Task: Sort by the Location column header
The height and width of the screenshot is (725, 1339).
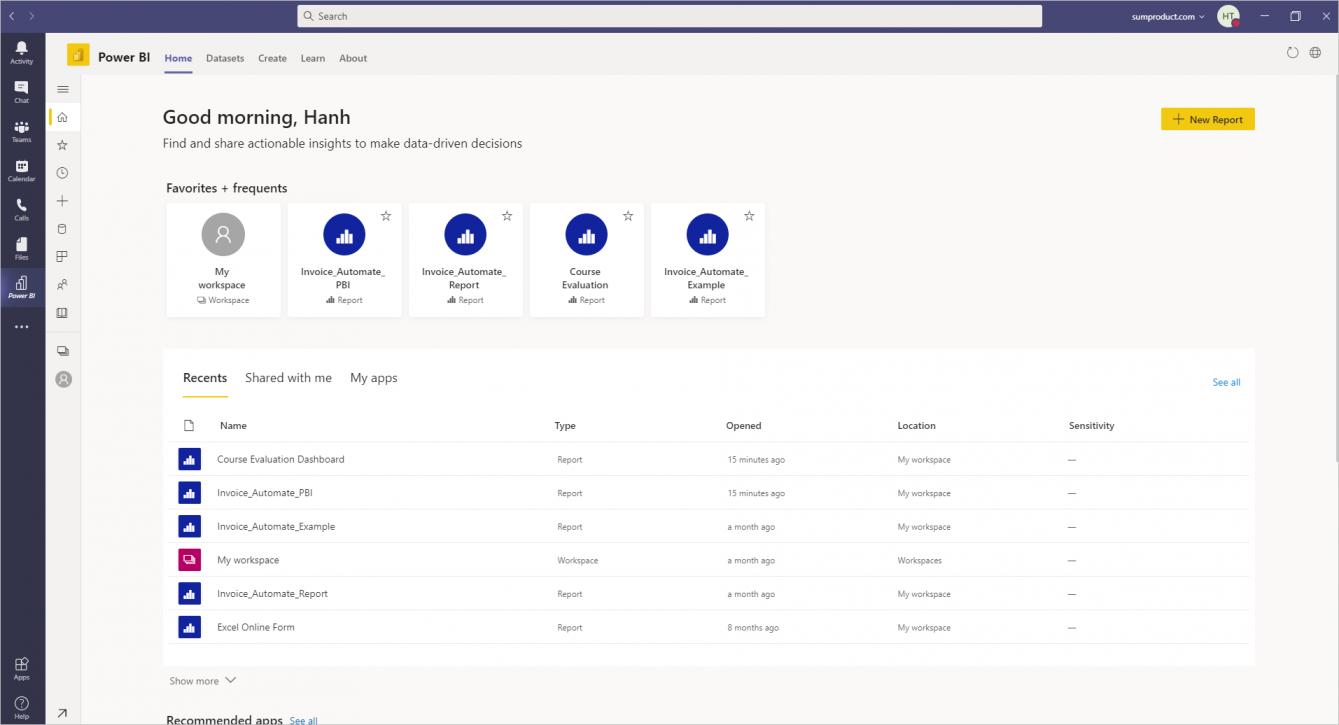Action: 916,426
